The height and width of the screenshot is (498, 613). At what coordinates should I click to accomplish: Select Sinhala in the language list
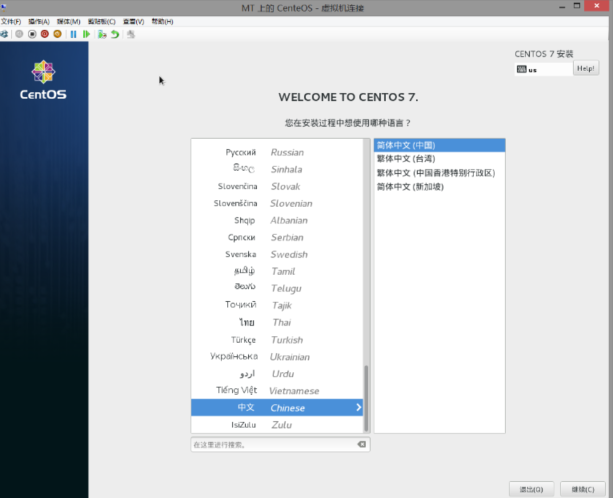pos(277,169)
